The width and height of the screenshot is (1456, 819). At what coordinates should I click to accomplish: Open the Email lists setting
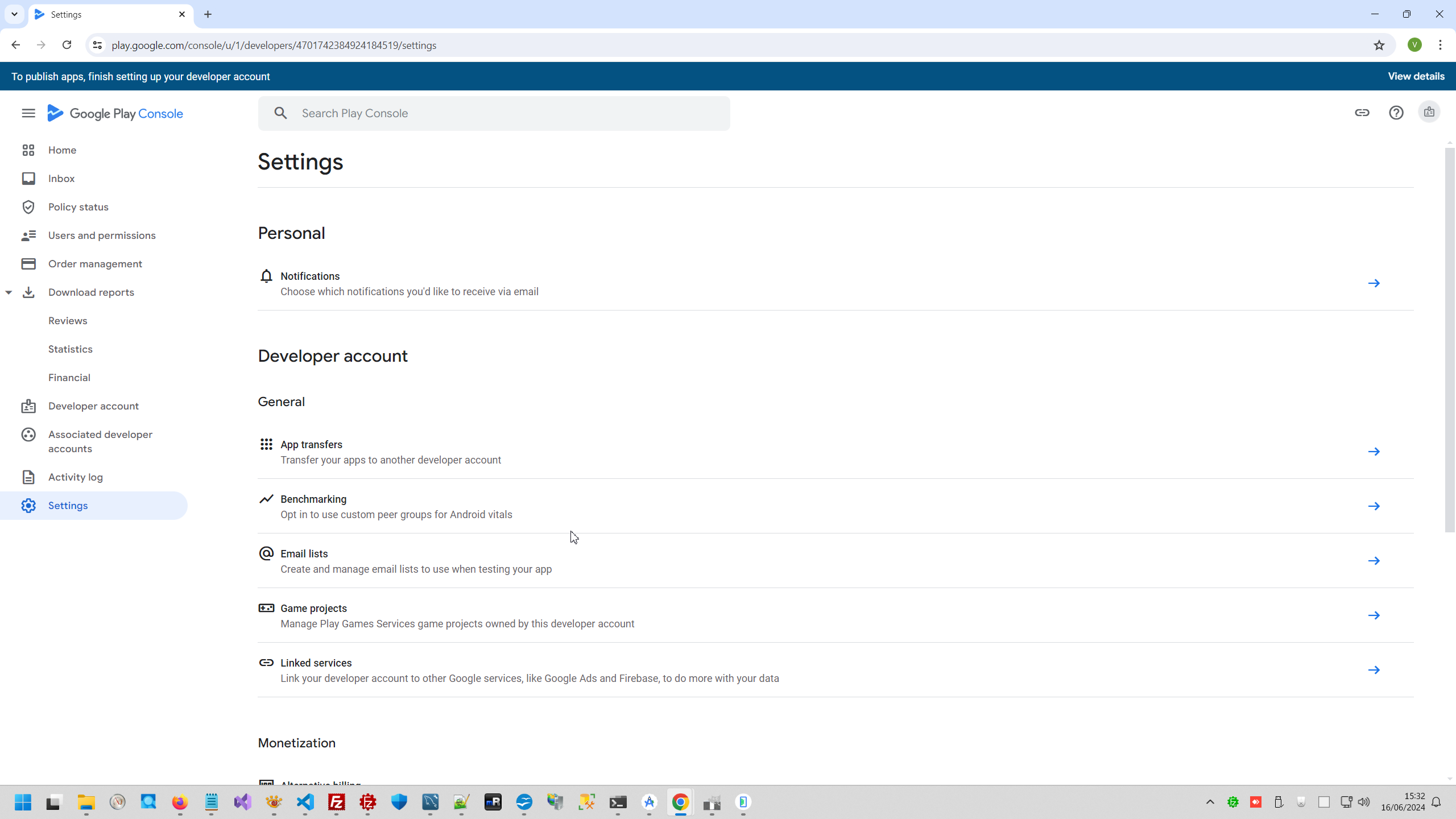pyautogui.click(x=819, y=561)
